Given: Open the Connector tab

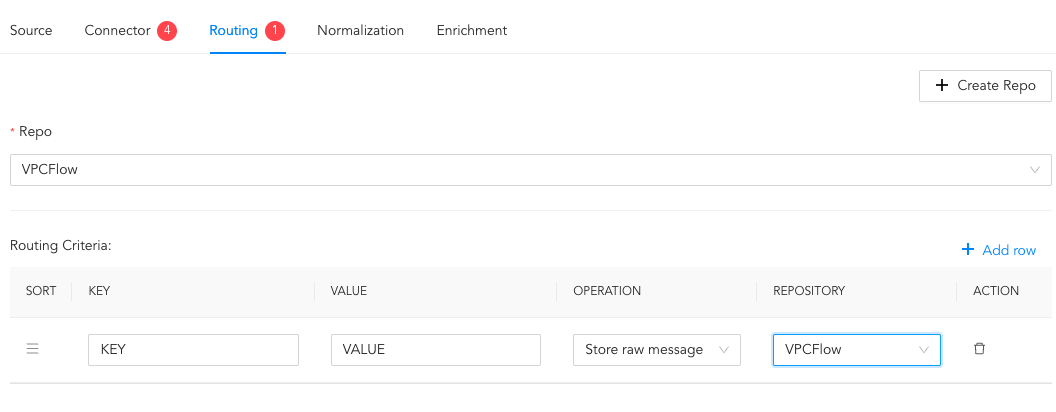Looking at the screenshot, I should pyautogui.click(x=117, y=30).
